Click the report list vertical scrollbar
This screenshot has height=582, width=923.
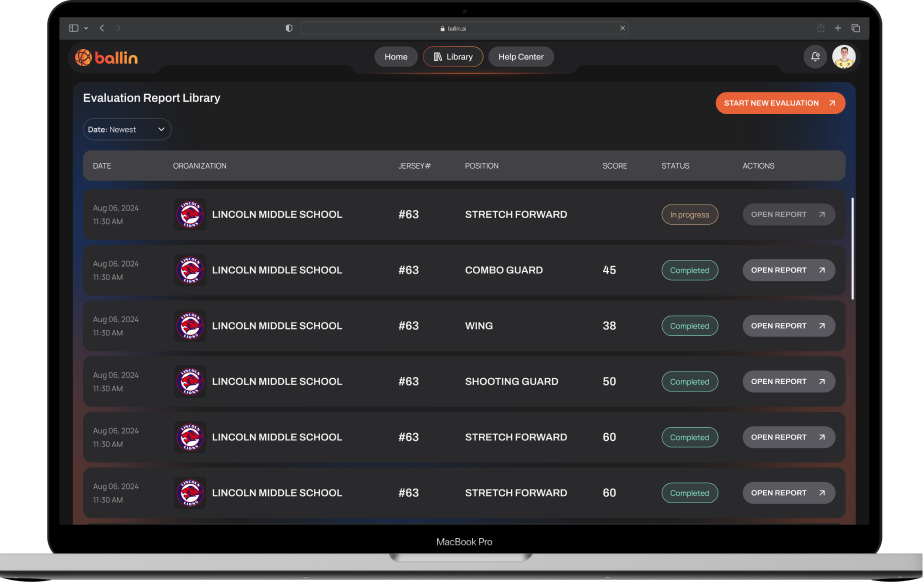[x=852, y=248]
